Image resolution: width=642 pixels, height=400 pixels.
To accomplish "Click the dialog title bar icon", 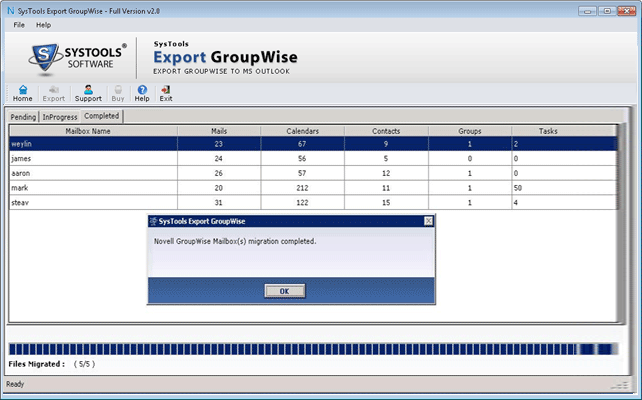I will tap(154, 221).
